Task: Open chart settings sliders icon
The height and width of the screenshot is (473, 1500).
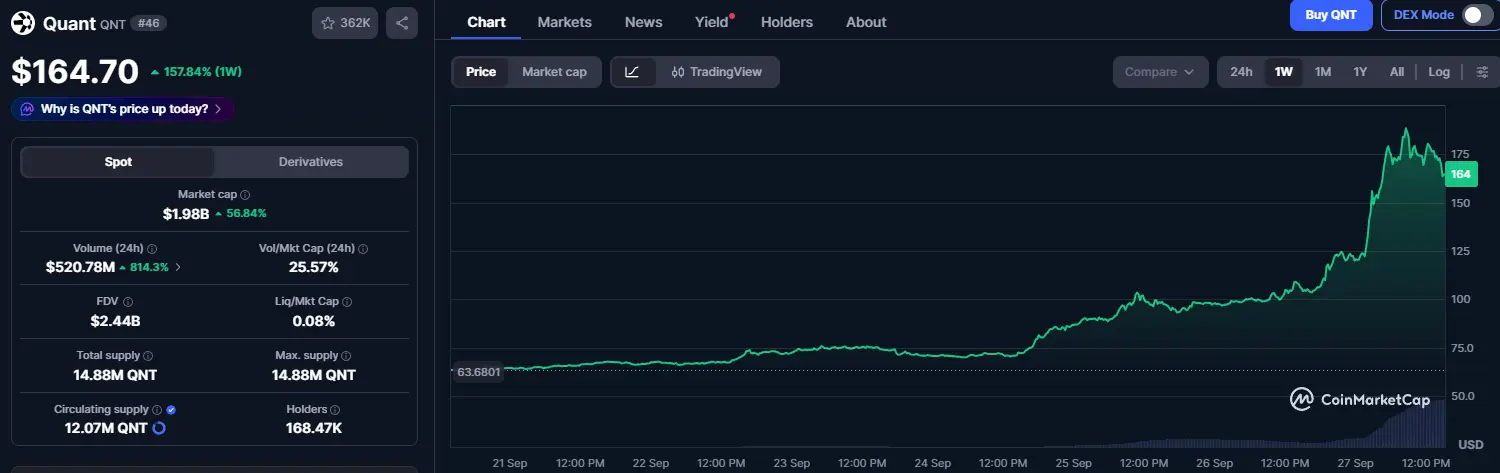Action: coord(1482,72)
